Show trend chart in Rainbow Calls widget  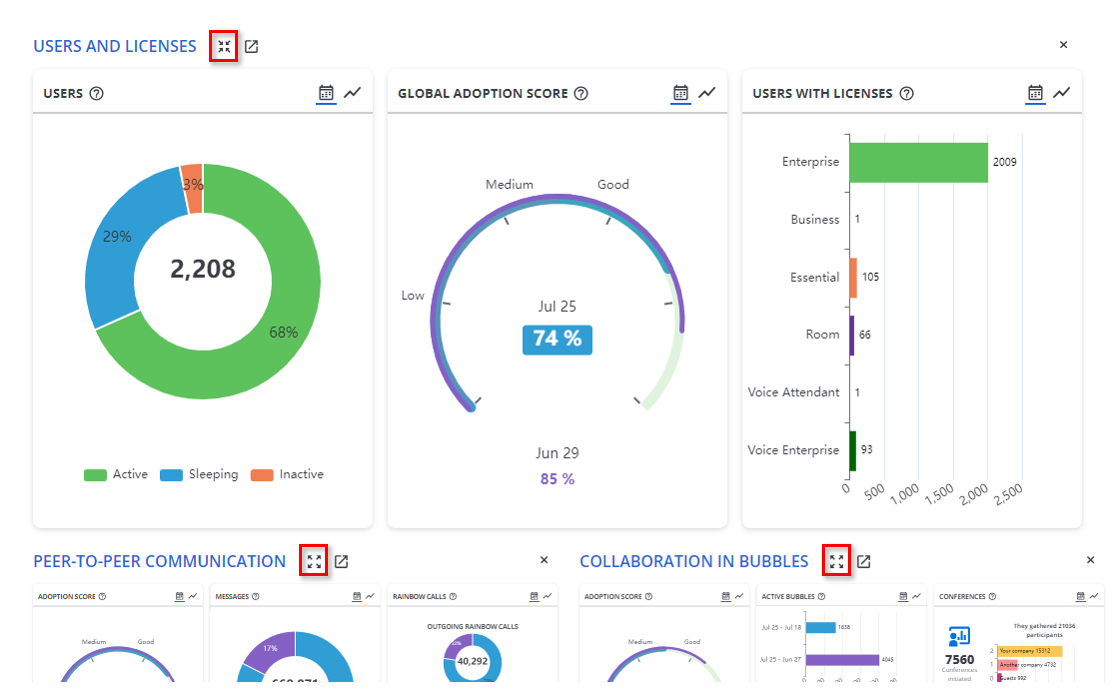click(x=547, y=597)
